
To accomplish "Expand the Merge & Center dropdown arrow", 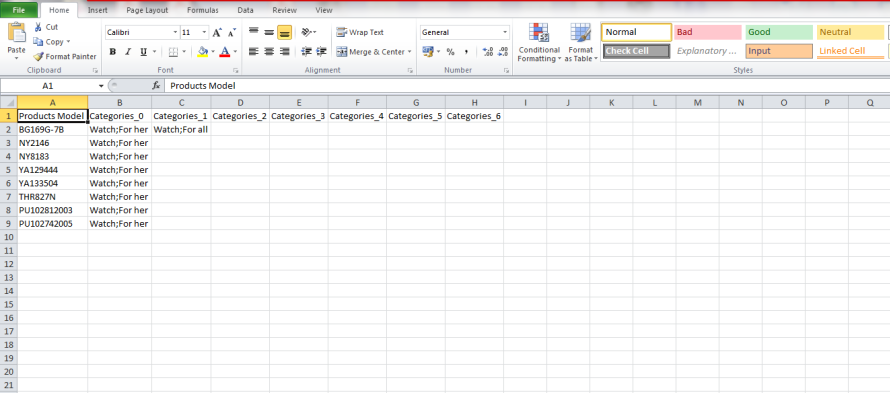I will (x=409, y=52).
